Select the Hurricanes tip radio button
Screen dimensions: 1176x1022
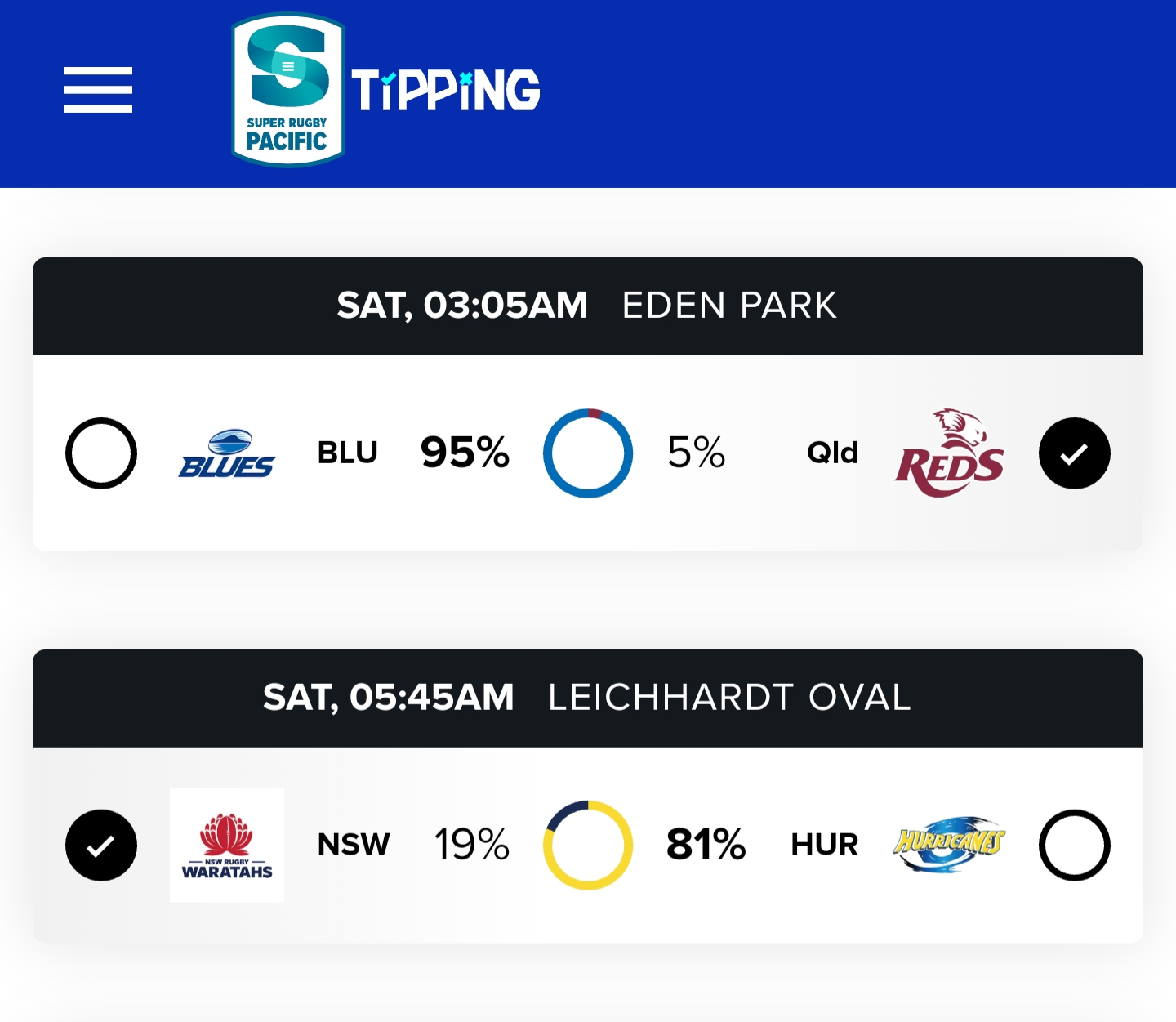point(1074,846)
